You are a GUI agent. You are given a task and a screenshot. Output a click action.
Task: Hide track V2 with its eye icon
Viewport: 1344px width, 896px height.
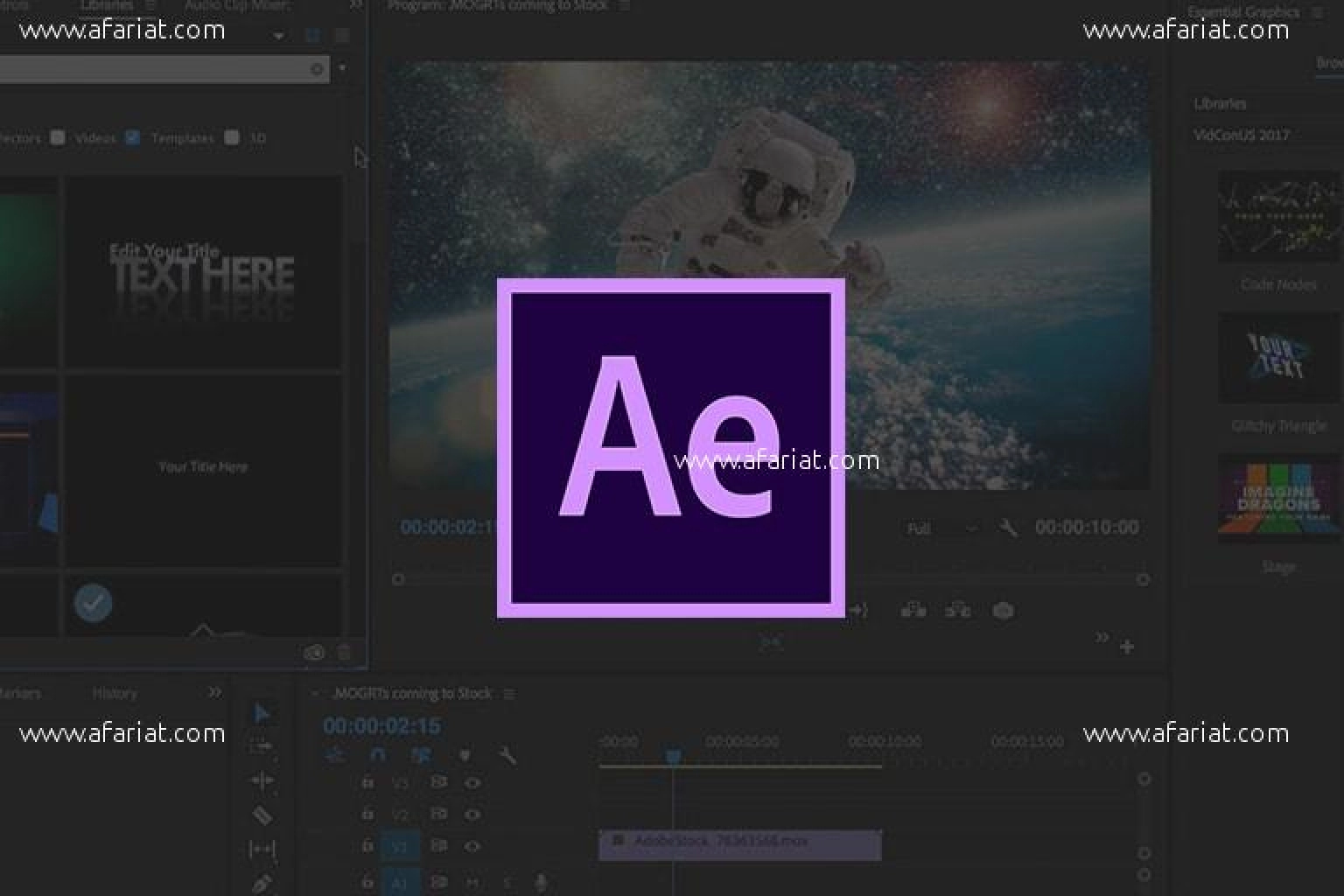click(x=472, y=815)
